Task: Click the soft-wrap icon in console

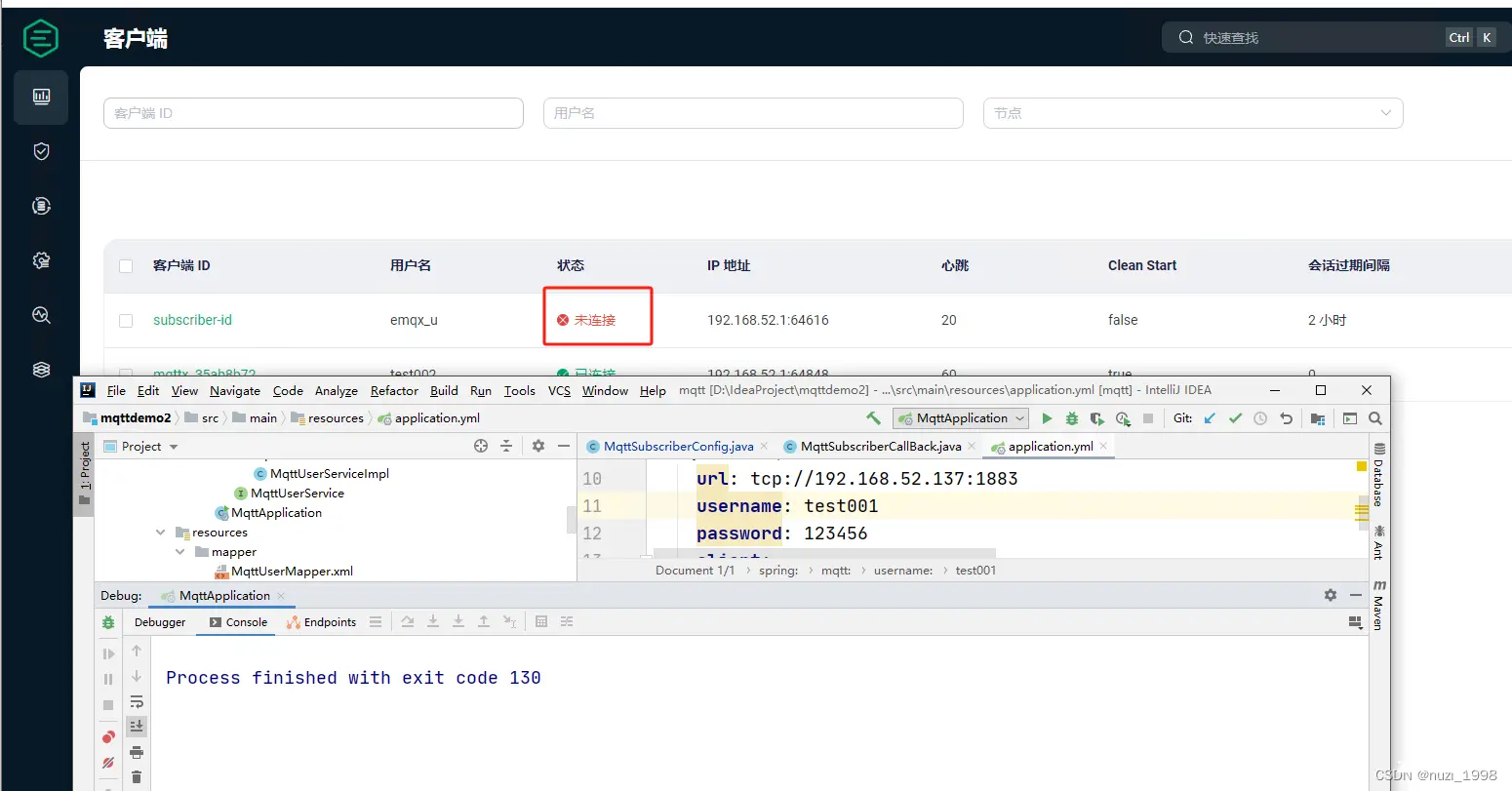Action: pos(137,702)
